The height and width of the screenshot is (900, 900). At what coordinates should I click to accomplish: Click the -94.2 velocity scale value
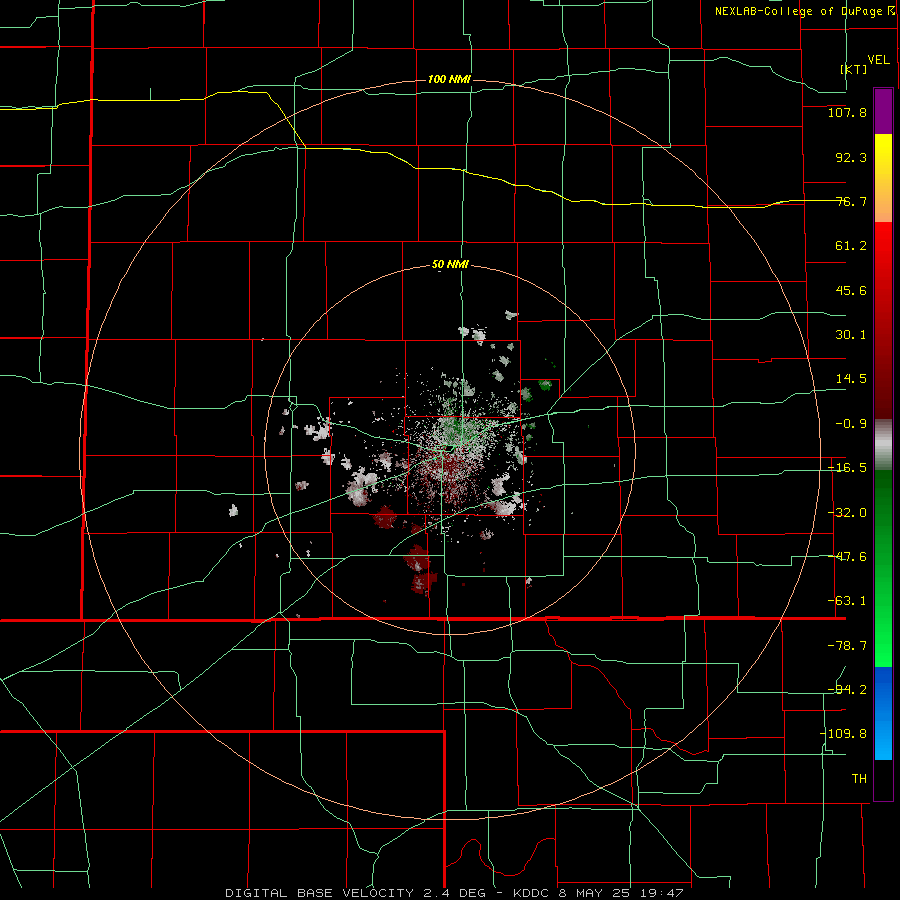[847, 689]
